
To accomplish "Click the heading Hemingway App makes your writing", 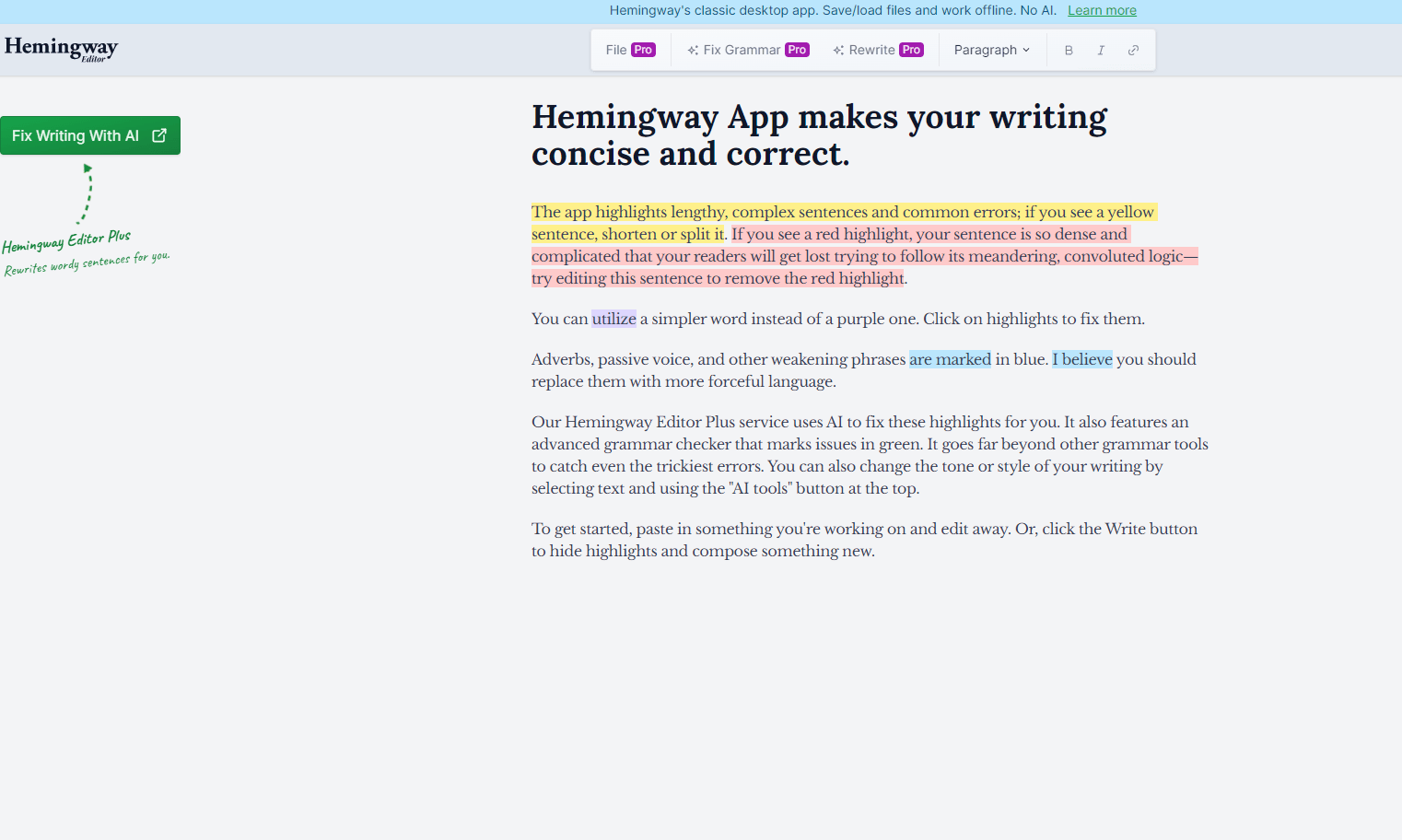I will [x=819, y=135].
